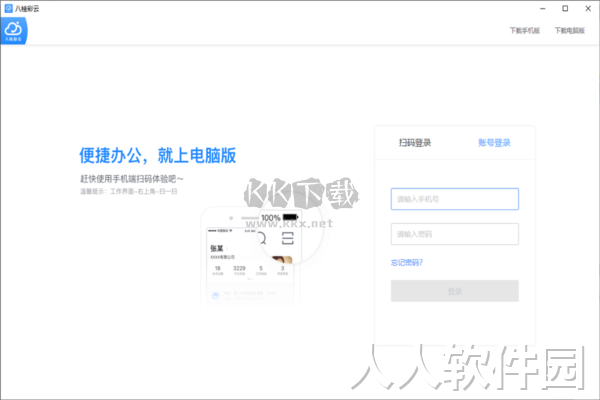Maximize the 八桂彩云 window

click(x=565, y=8)
